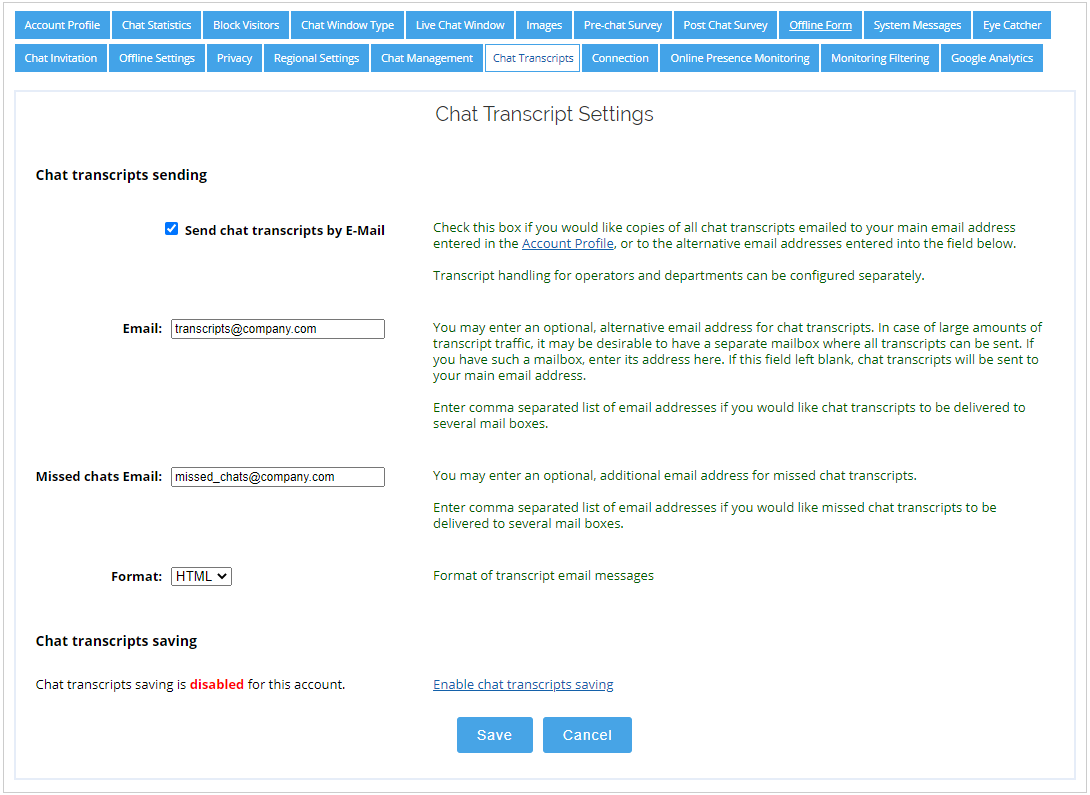Open the Account Profile link in description
Screen dimensions: 1090x795
[x=567, y=244]
